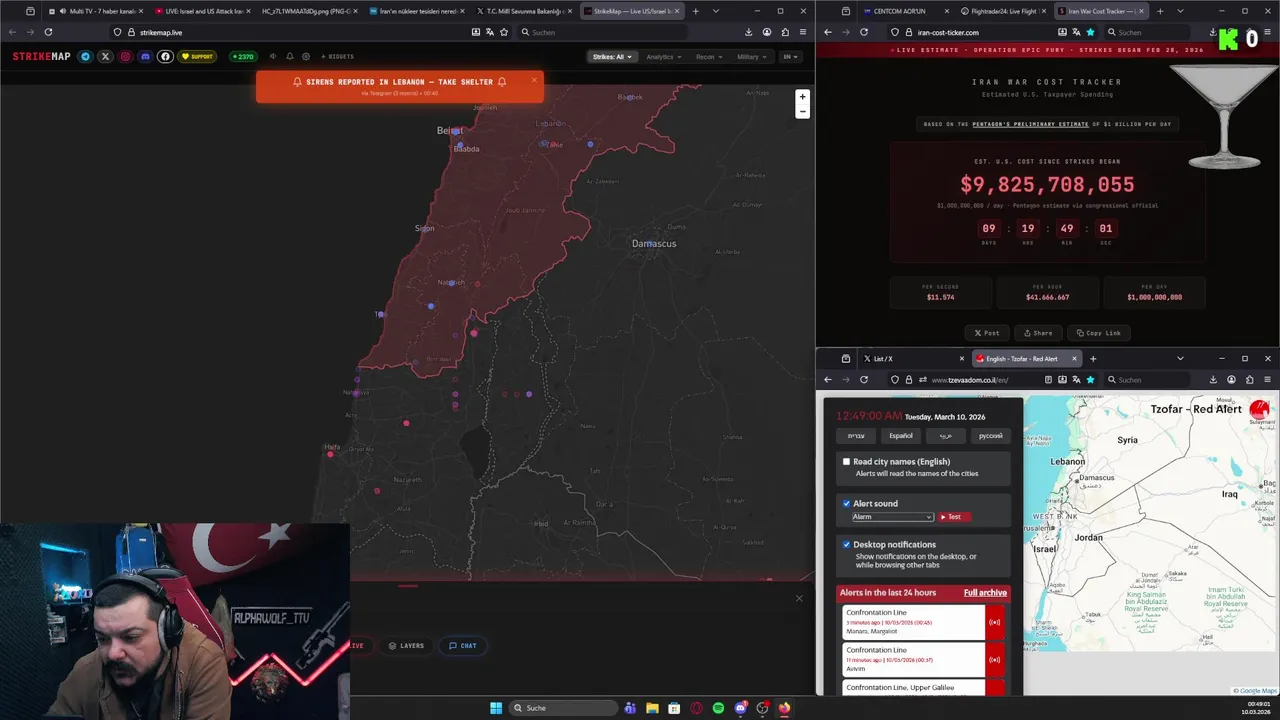The image size is (1280, 720).
Task: Switch to the Multi TV browser tab
Action: click(x=97, y=11)
